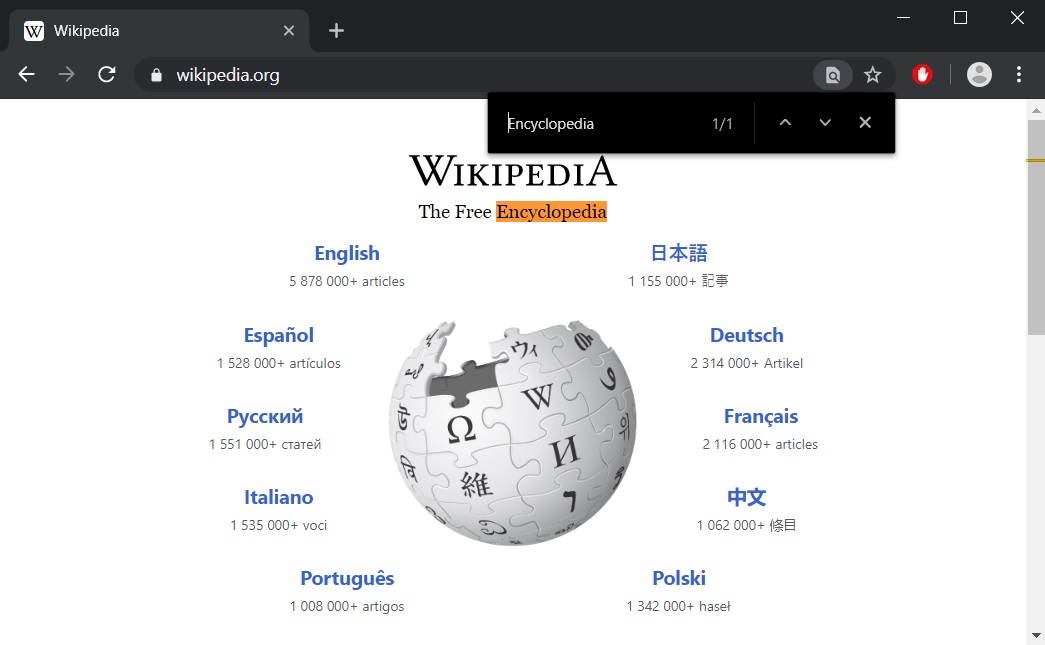Viewport: 1045px width, 645px height.
Task: Open Japanese 日本語 Wikipedia
Action: (x=678, y=253)
